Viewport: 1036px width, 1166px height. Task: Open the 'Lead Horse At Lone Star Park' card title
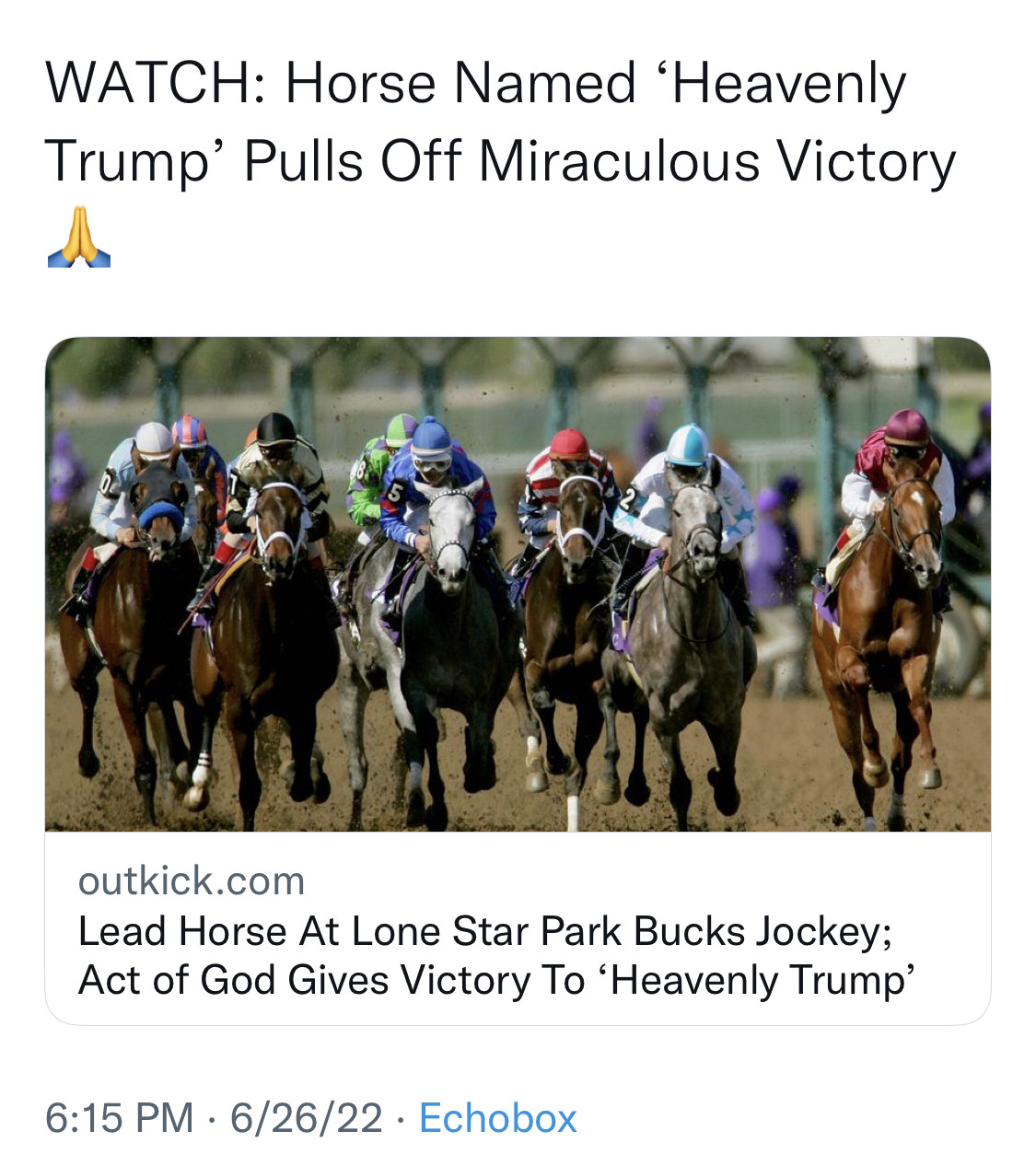485,931
